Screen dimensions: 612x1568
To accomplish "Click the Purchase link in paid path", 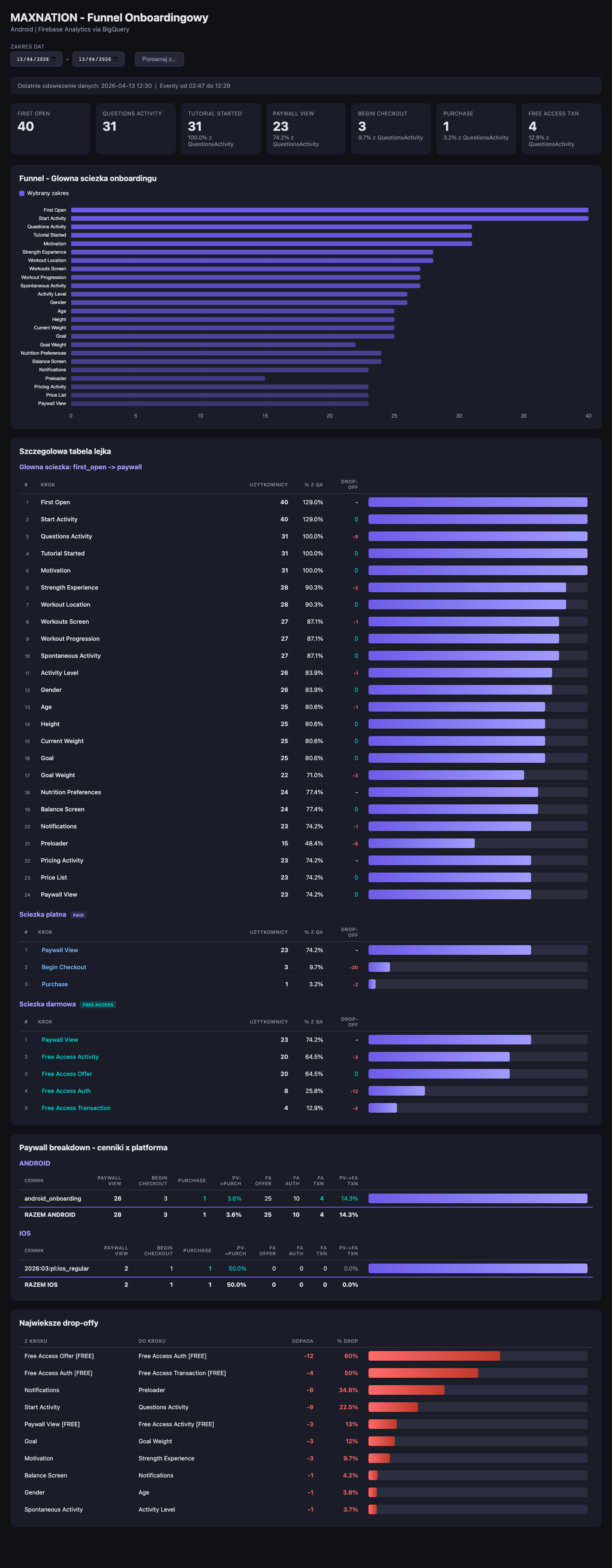I will tap(55, 984).
